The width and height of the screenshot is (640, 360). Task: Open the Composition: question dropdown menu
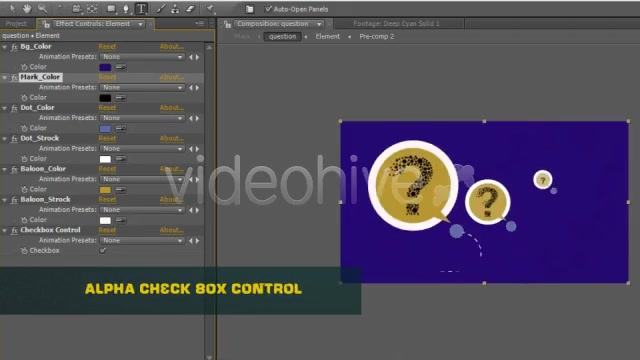319,24
